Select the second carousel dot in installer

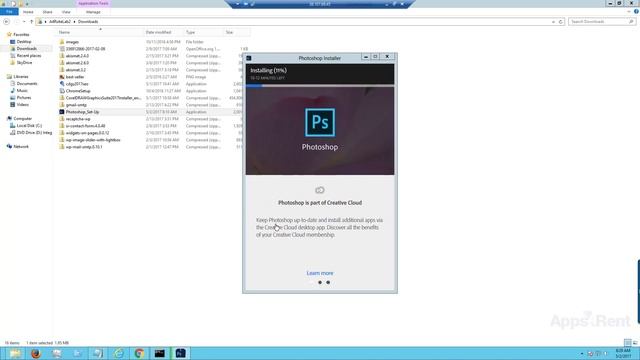320,282
